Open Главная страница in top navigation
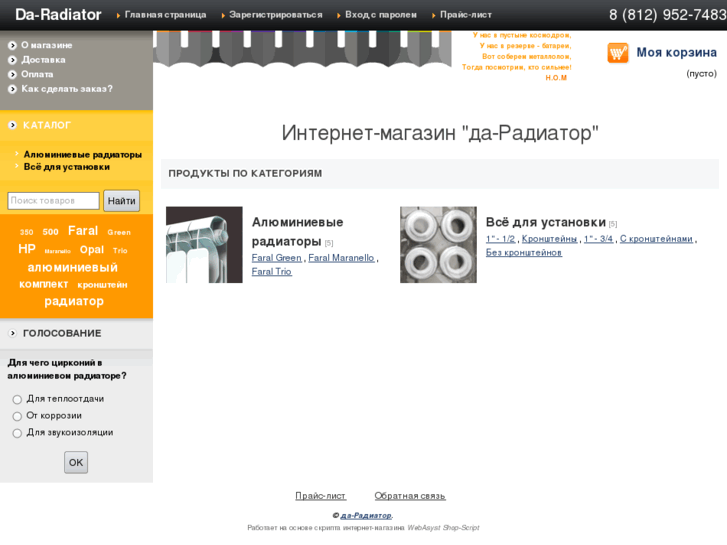The height and width of the screenshot is (545, 727). pyautogui.click(x=166, y=15)
